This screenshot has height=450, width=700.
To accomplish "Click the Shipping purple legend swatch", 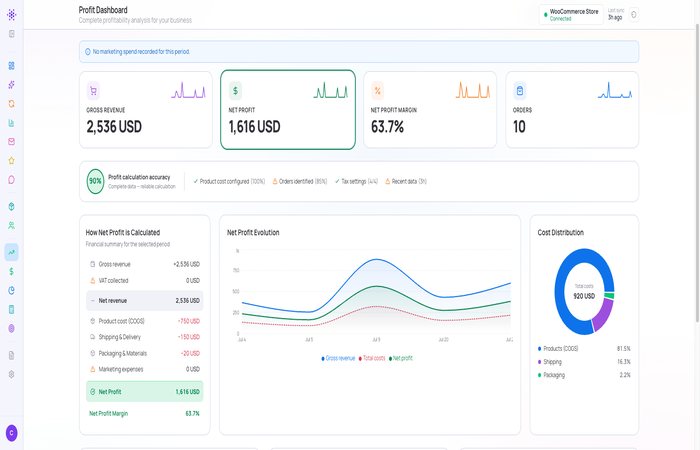I will [539, 362].
